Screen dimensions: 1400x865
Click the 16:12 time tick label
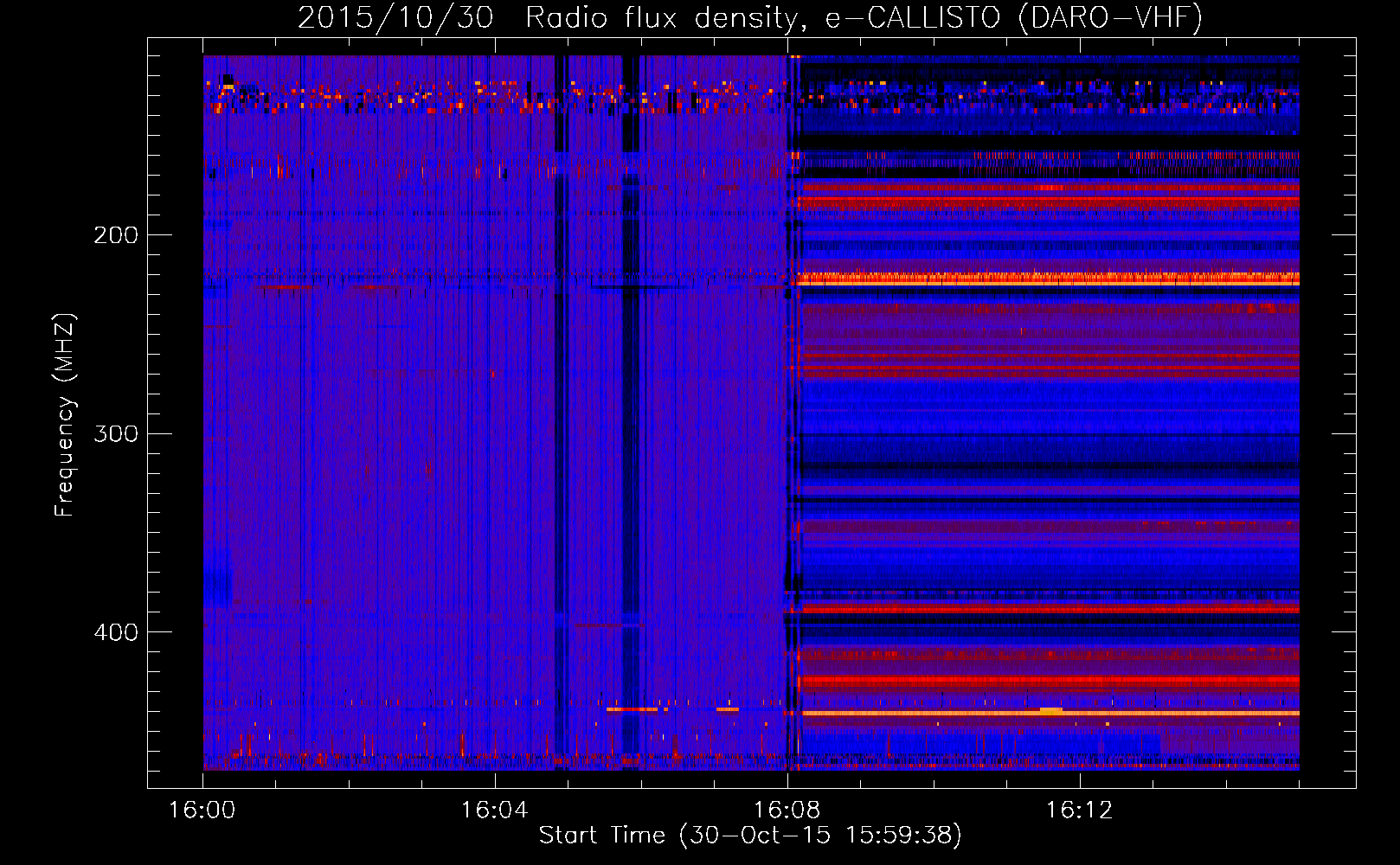coord(1080,811)
